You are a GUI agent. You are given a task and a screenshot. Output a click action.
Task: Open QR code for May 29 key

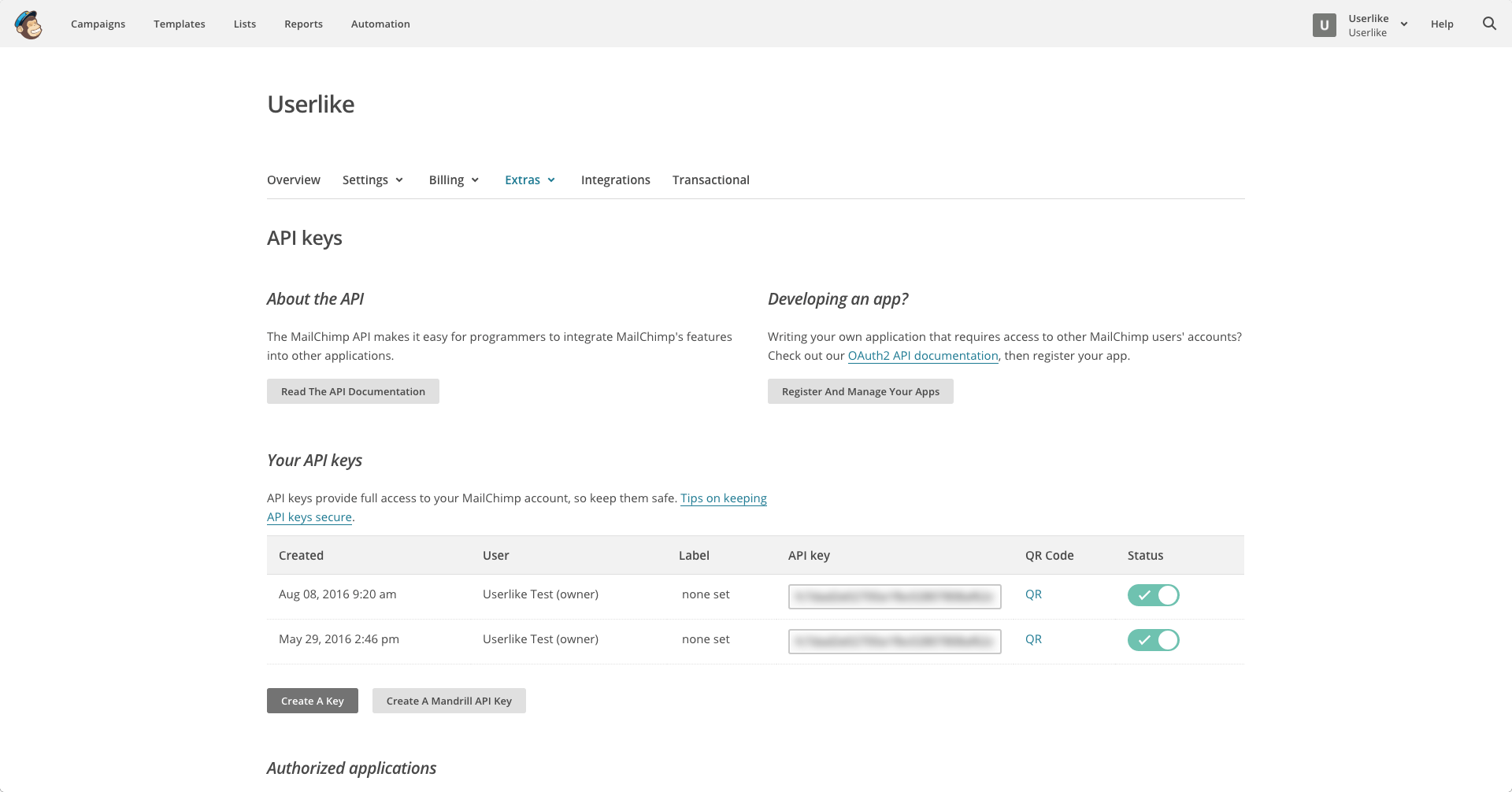[x=1033, y=639]
